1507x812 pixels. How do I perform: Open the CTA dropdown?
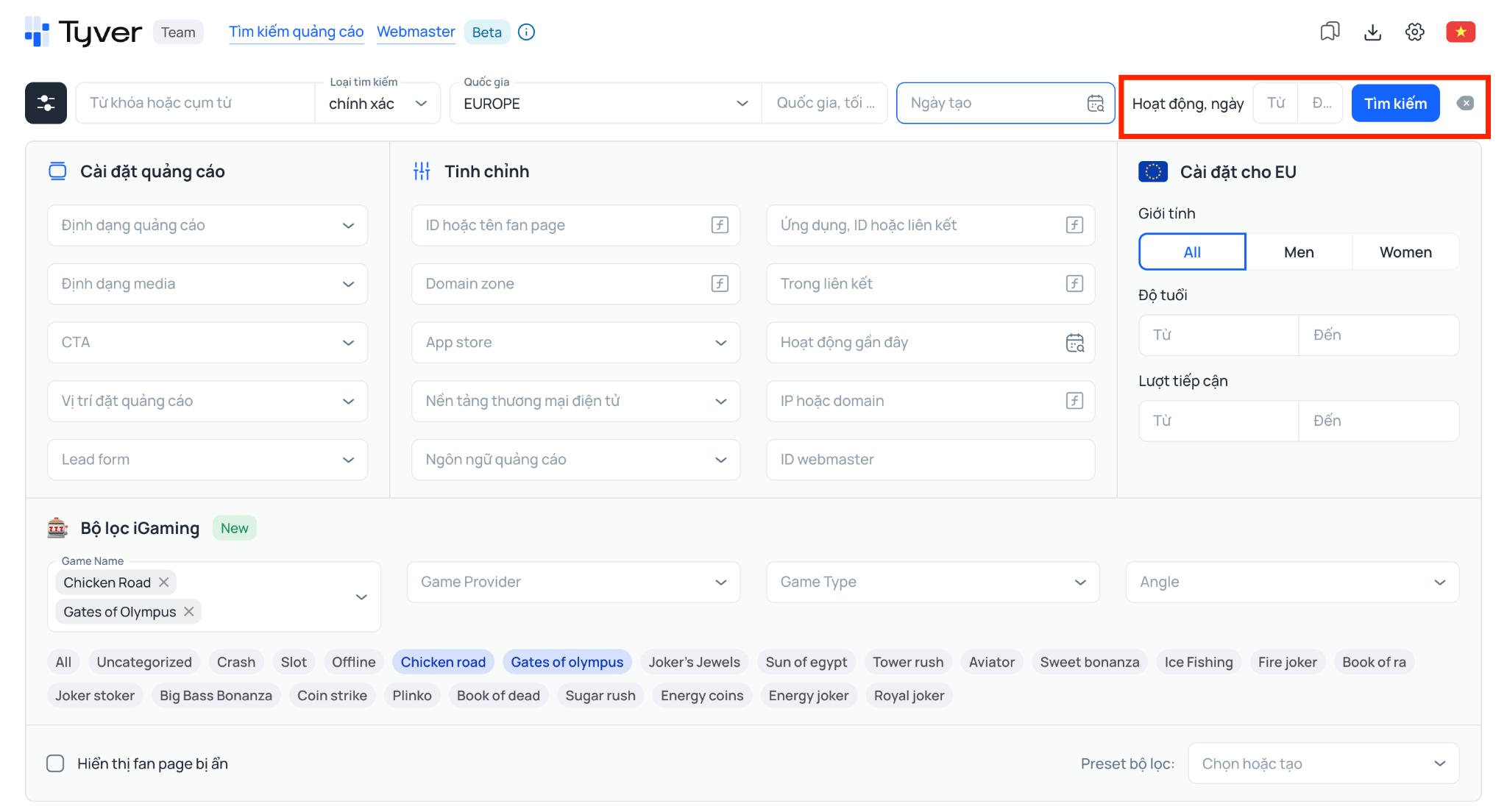click(208, 342)
